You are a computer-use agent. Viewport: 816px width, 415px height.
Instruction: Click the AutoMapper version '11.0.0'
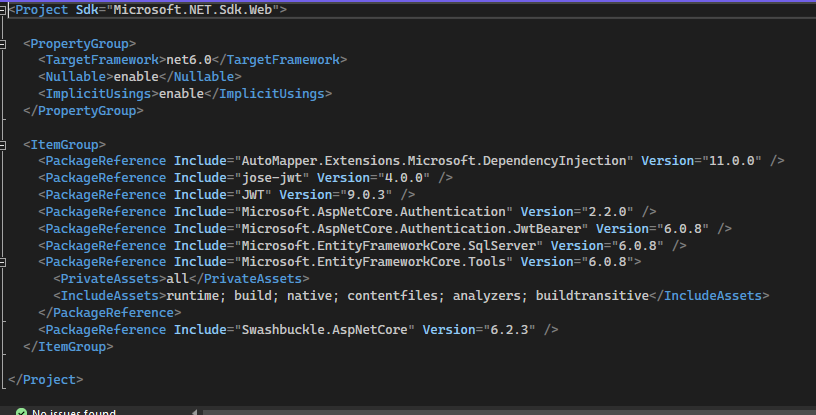click(732, 161)
